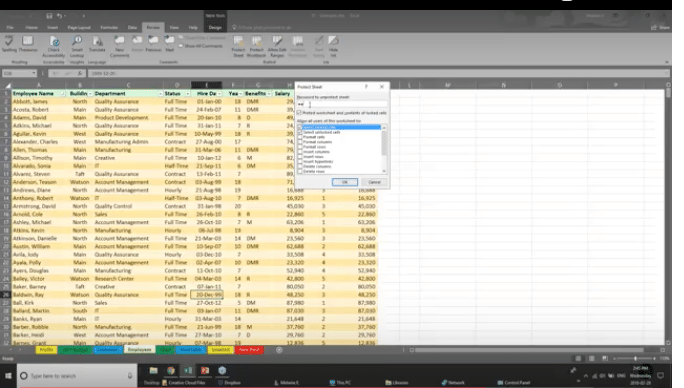The width and height of the screenshot is (684, 388).
Task: Open PowerPoint from the taskbar
Action: tap(205, 371)
